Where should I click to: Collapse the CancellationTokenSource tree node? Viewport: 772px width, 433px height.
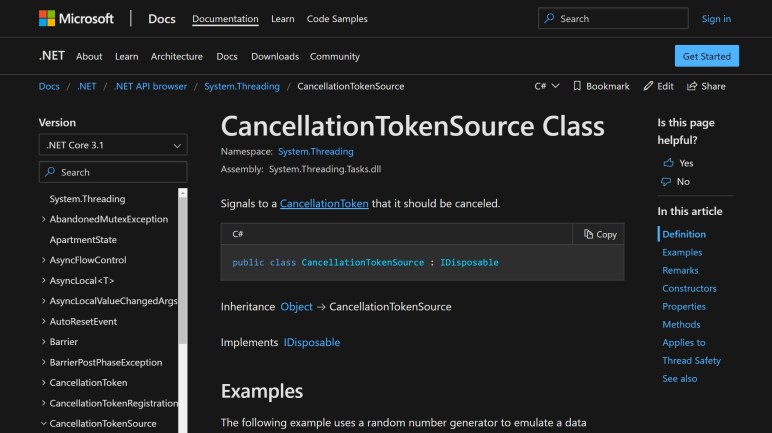[43, 424]
